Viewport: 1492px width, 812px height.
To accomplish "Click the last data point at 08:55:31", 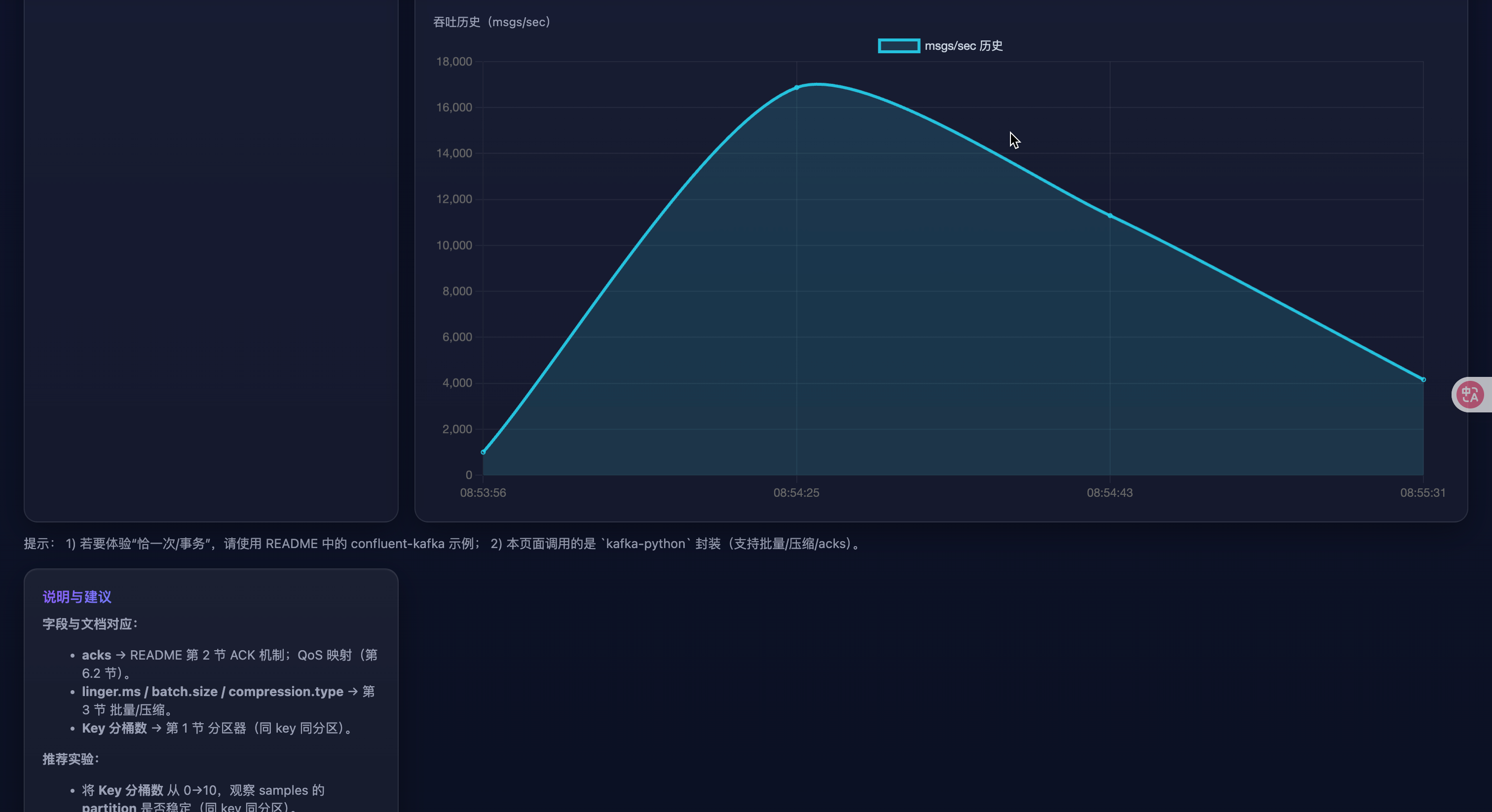I will [x=1423, y=380].
